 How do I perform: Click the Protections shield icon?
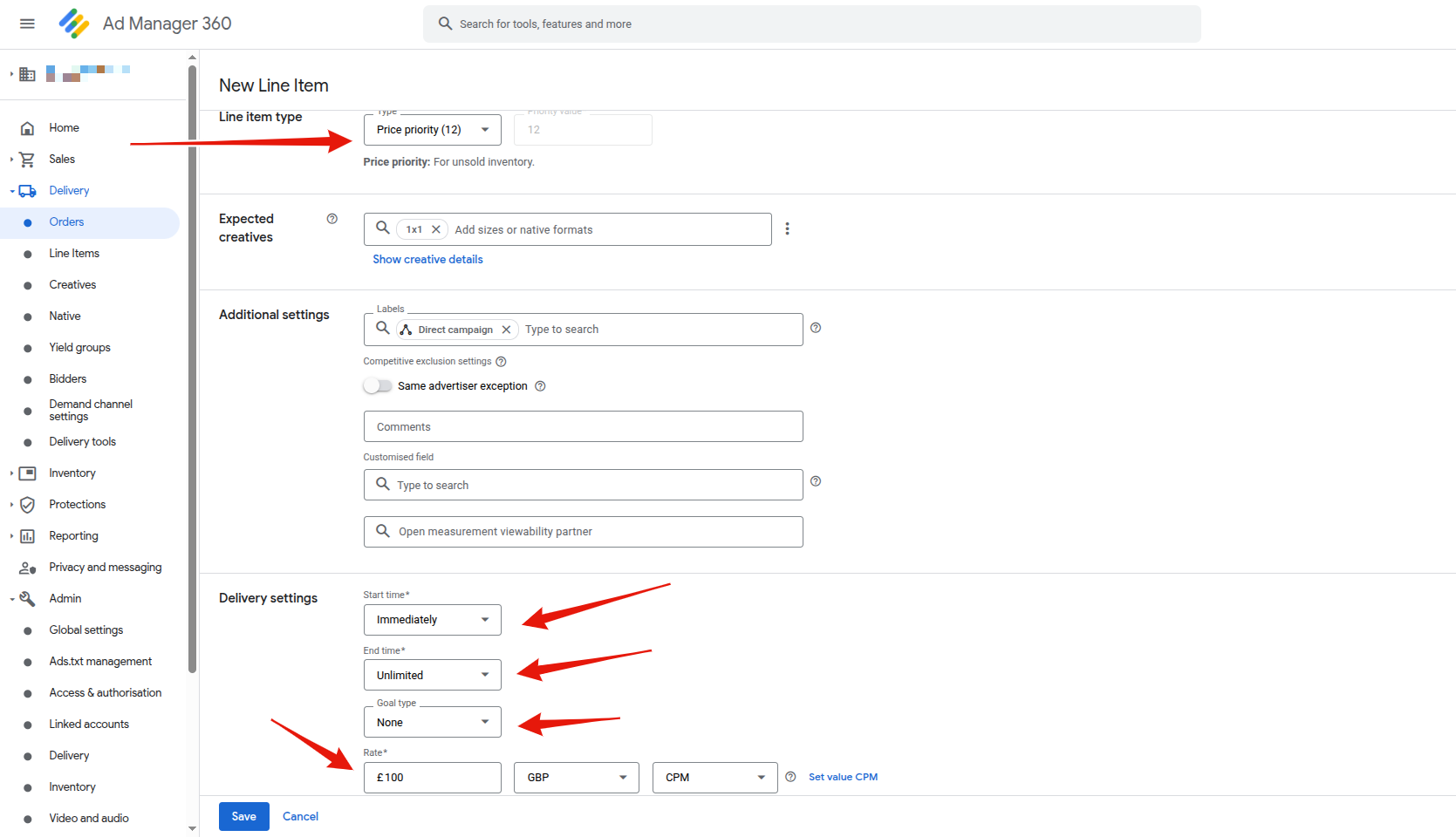(28, 505)
